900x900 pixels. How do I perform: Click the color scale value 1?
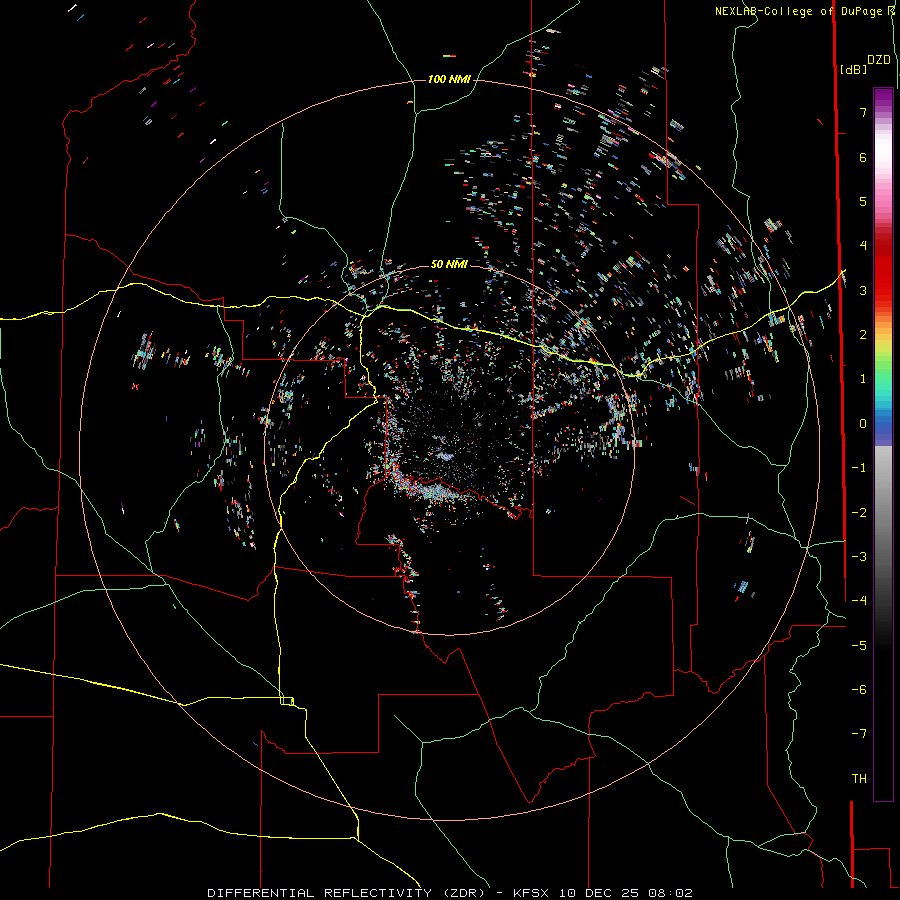(863, 379)
